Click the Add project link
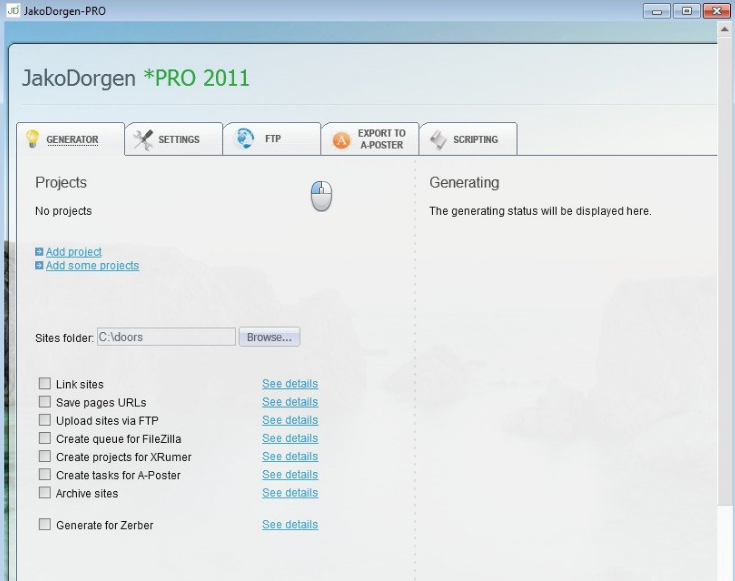This screenshot has height=581, width=735. pyautogui.click(x=74, y=252)
